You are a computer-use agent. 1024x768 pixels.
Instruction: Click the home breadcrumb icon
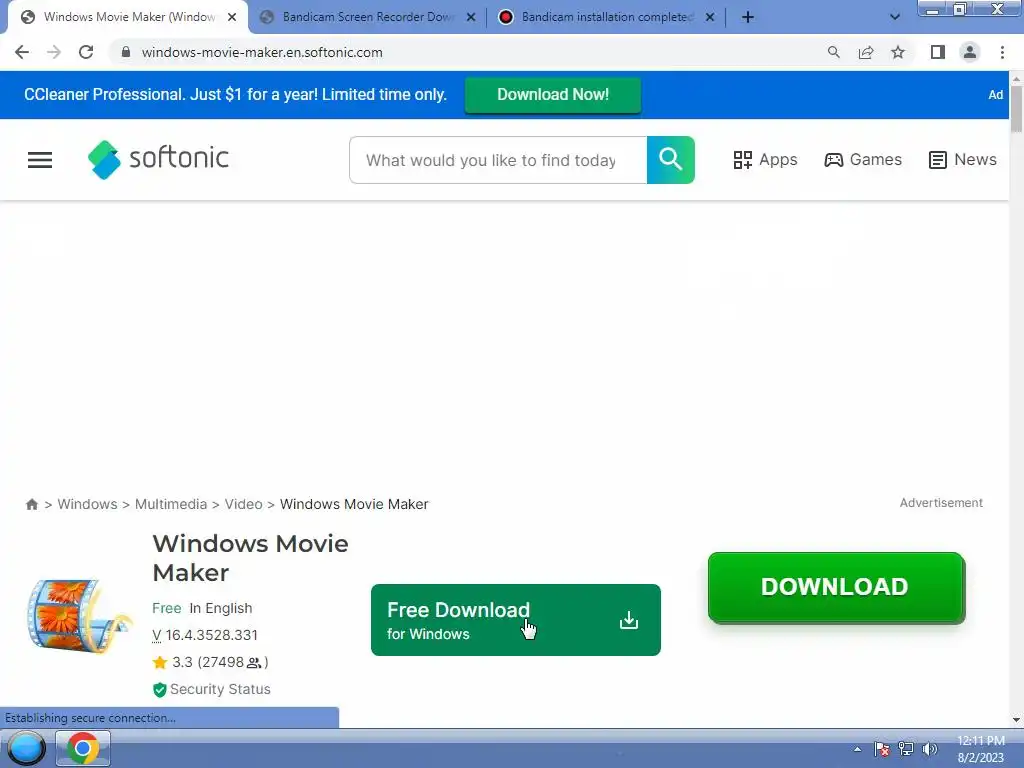coord(31,504)
